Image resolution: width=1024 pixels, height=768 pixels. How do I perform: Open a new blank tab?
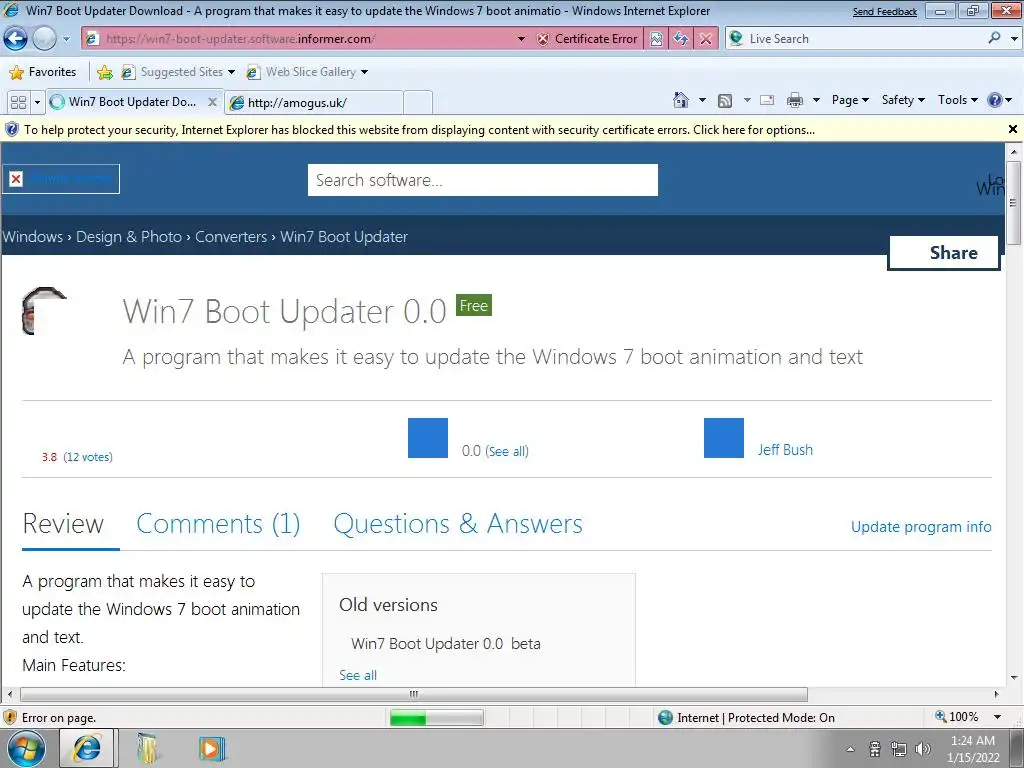click(418, 103)
